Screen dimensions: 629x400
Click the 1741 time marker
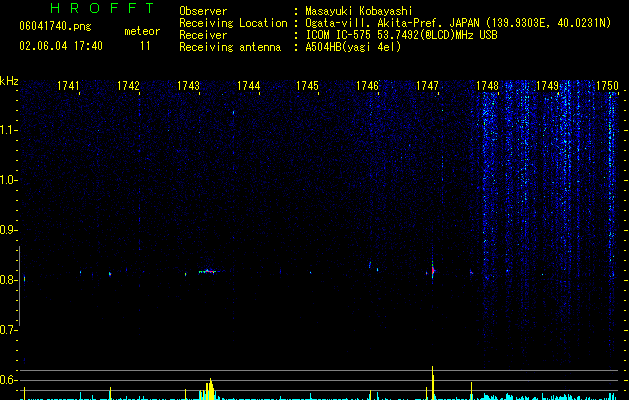click(x=68, y=86)
